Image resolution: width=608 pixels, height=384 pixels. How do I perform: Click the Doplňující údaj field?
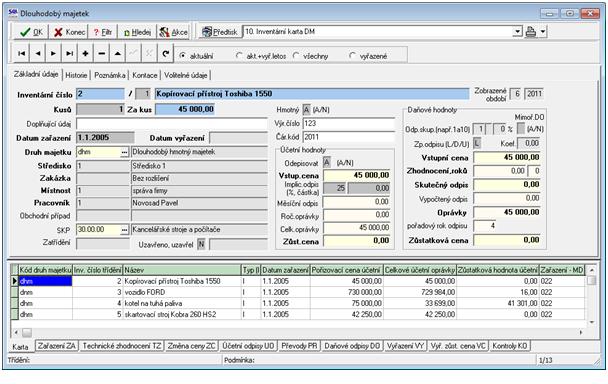[171, 124]
